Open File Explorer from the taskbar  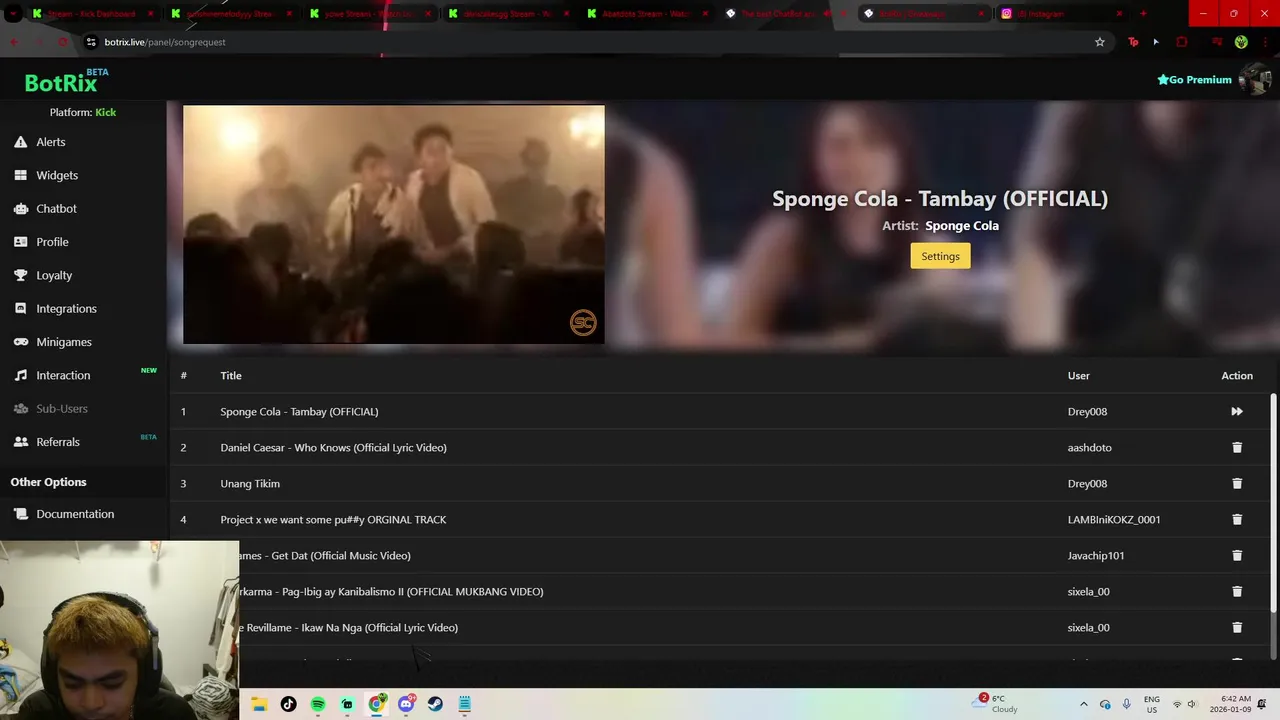click(259, 704)
